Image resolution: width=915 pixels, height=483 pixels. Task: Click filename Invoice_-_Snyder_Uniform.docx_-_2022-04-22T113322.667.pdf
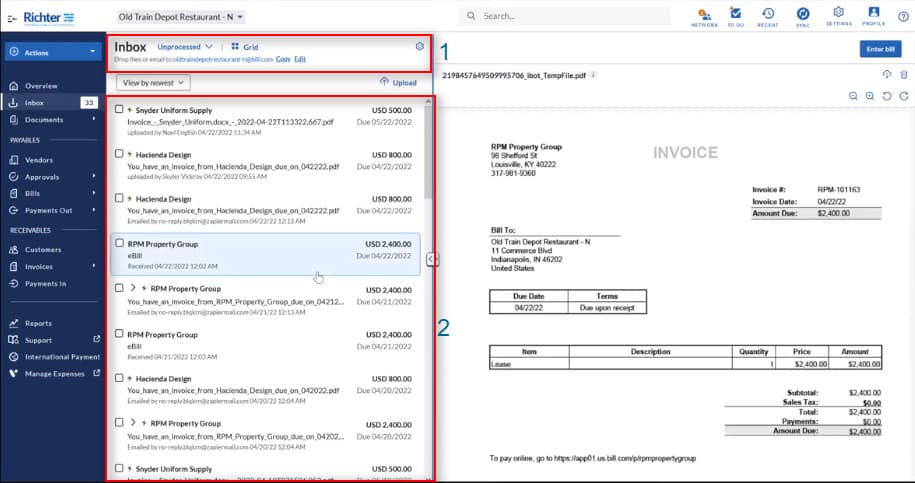click(x=231, y=122)
